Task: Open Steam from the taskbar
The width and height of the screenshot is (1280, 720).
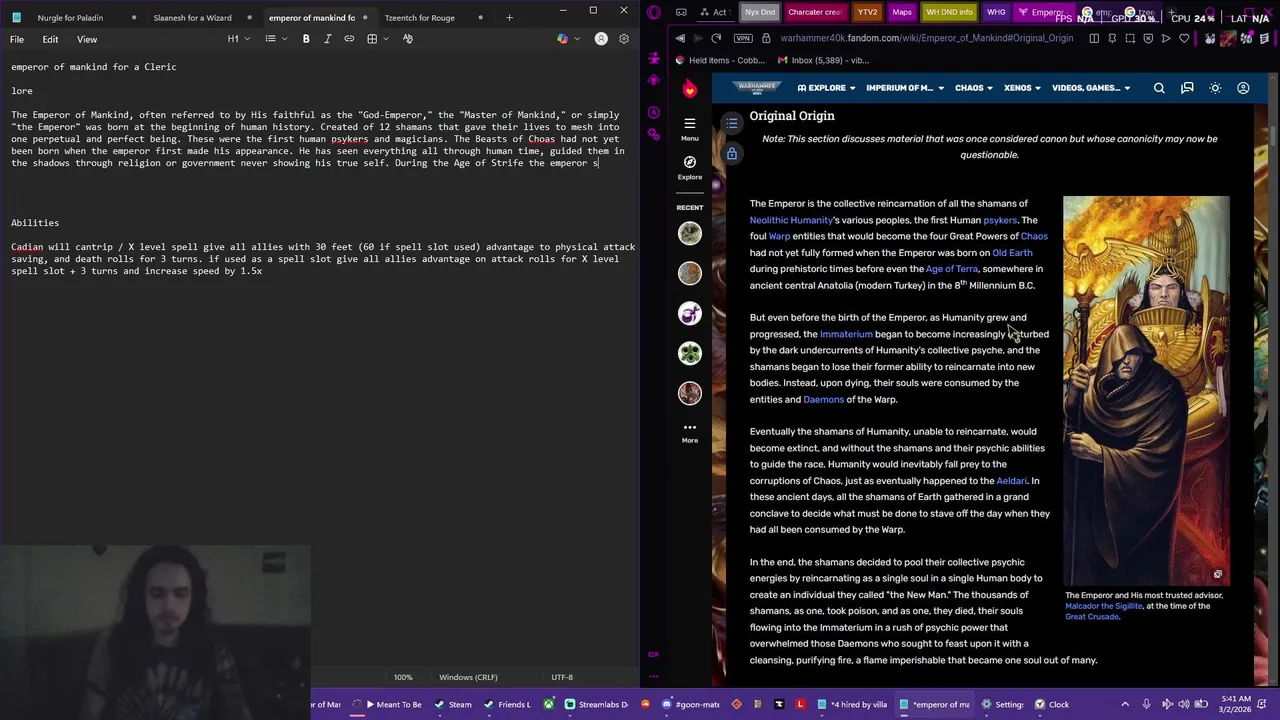Action: (x=453, y=704)
